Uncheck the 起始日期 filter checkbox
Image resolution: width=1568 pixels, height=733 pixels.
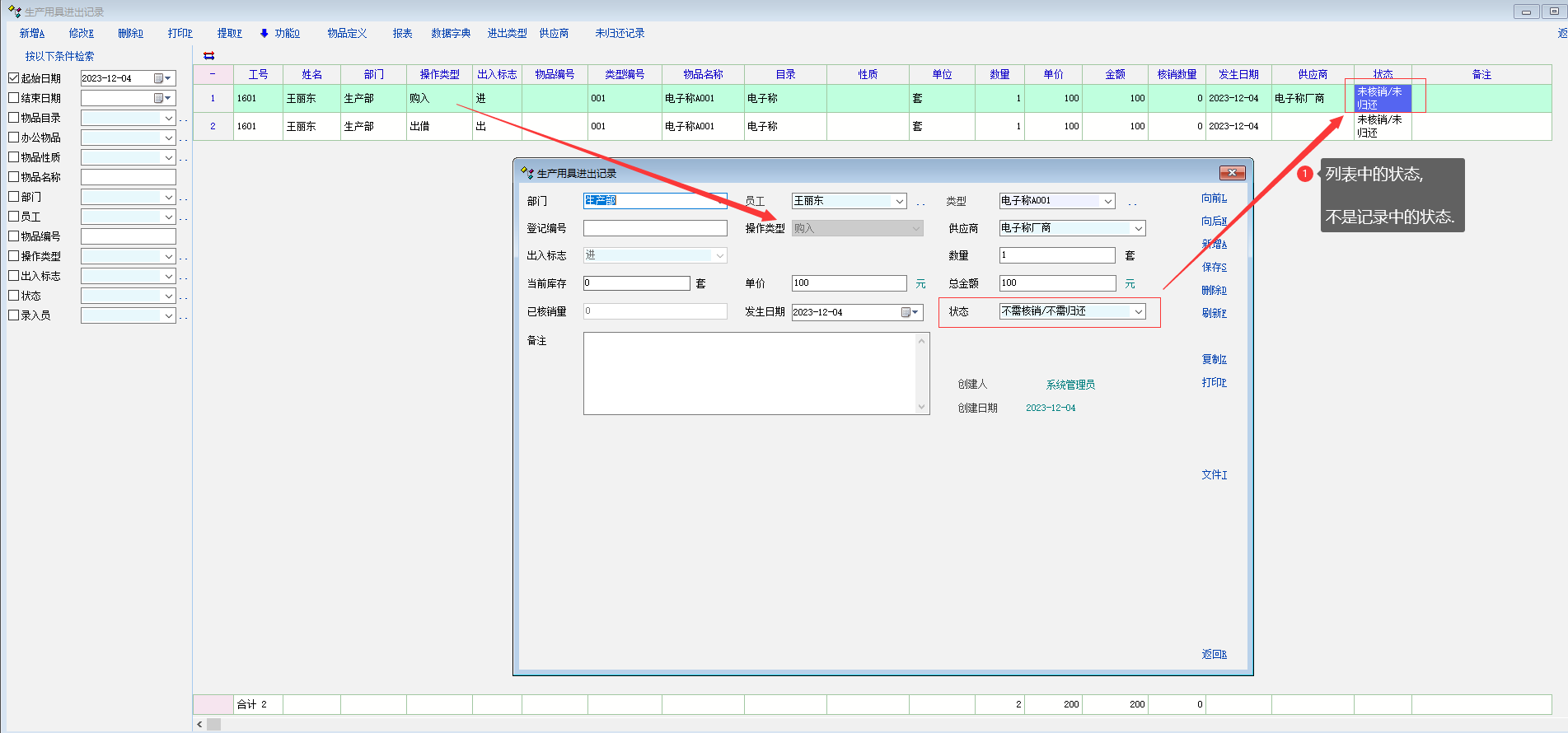click(x=14, y=78)
